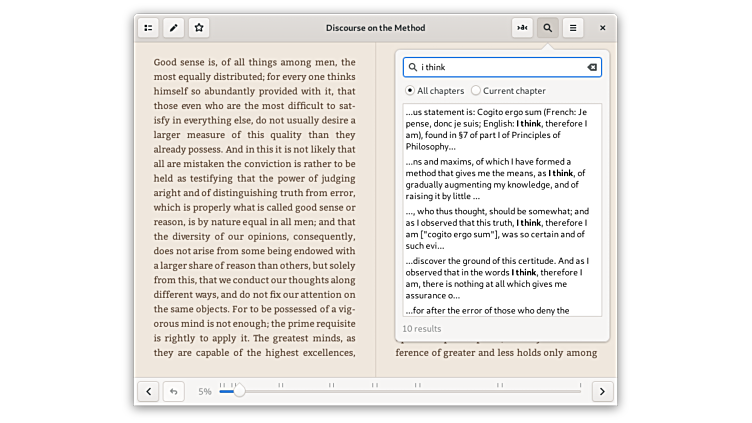Click the 5% reading position label
This screenshot has height=423, width=752.
coord(204,391)
